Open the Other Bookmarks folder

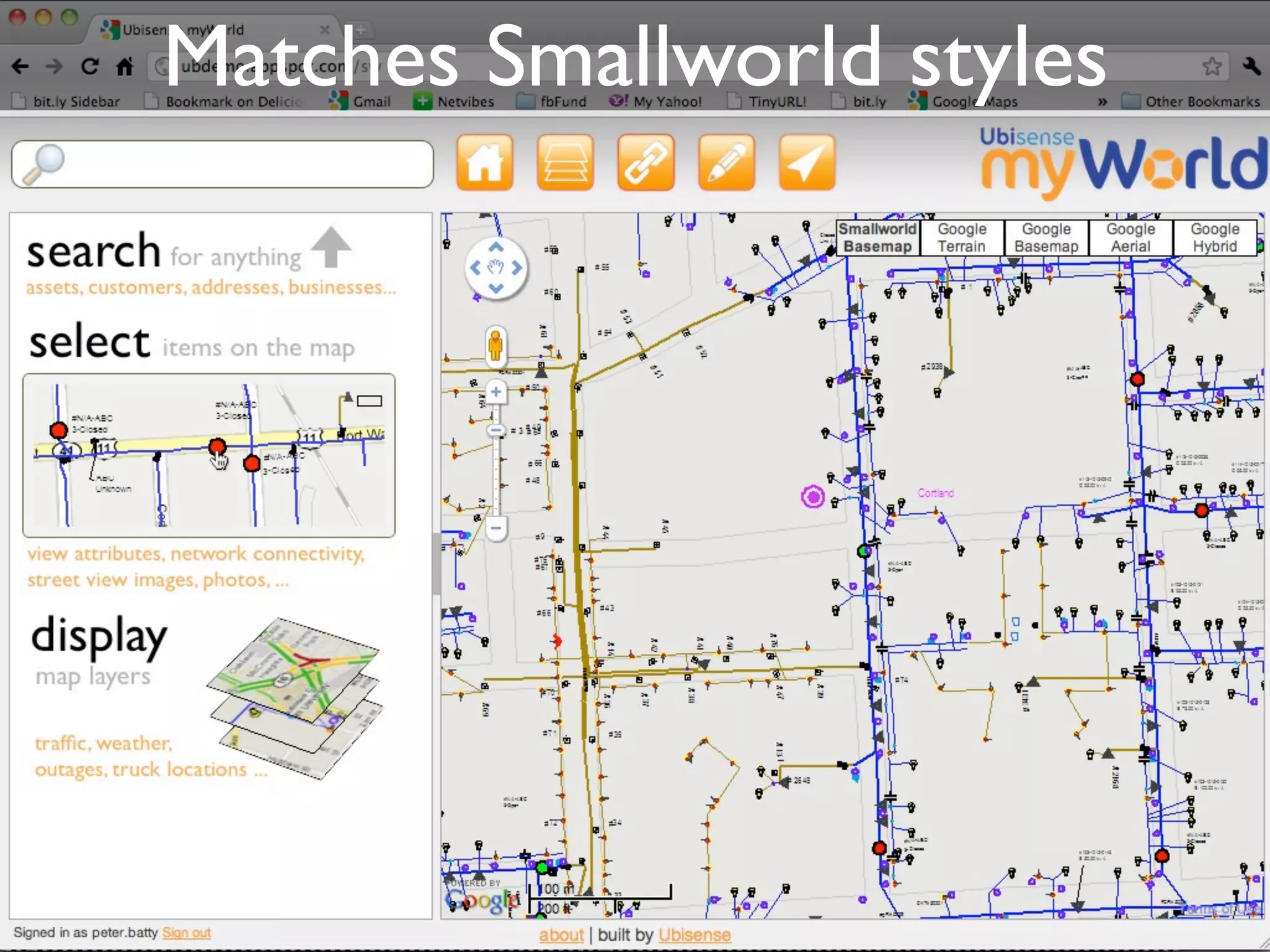(1191, 101)
